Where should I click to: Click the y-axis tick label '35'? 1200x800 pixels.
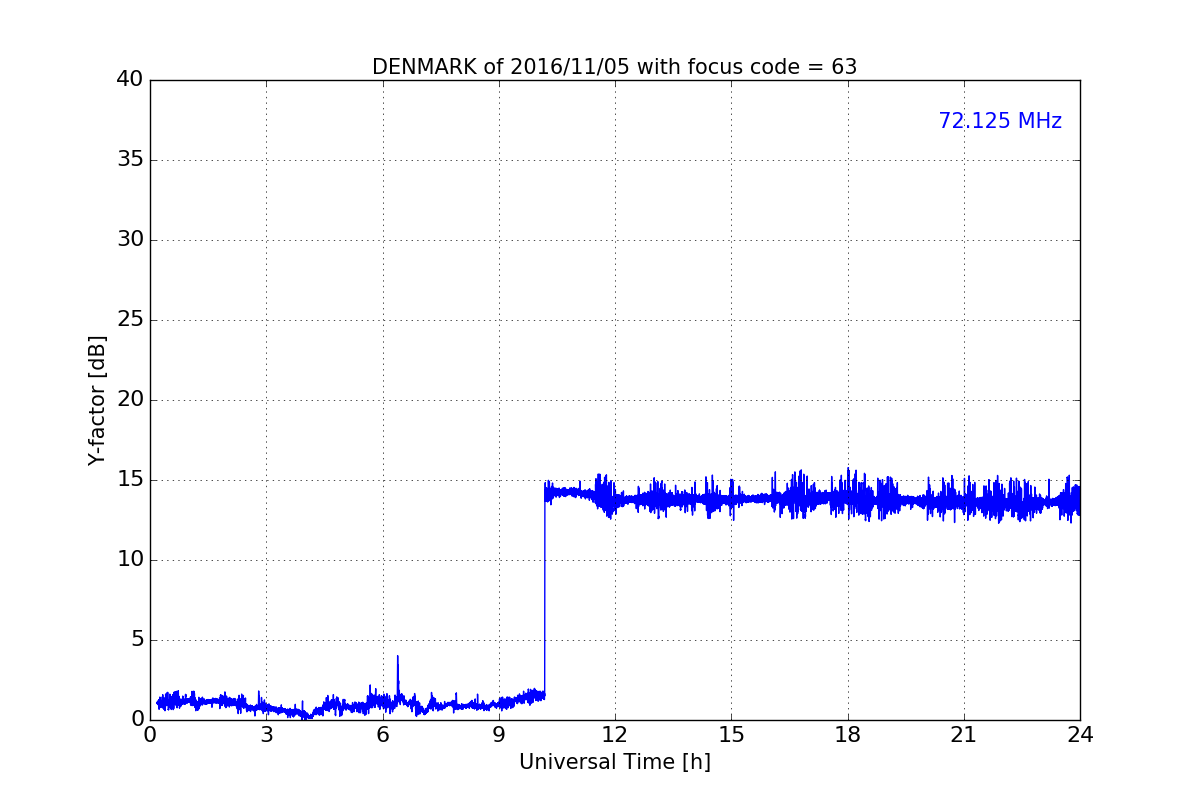tap(130, 160)
